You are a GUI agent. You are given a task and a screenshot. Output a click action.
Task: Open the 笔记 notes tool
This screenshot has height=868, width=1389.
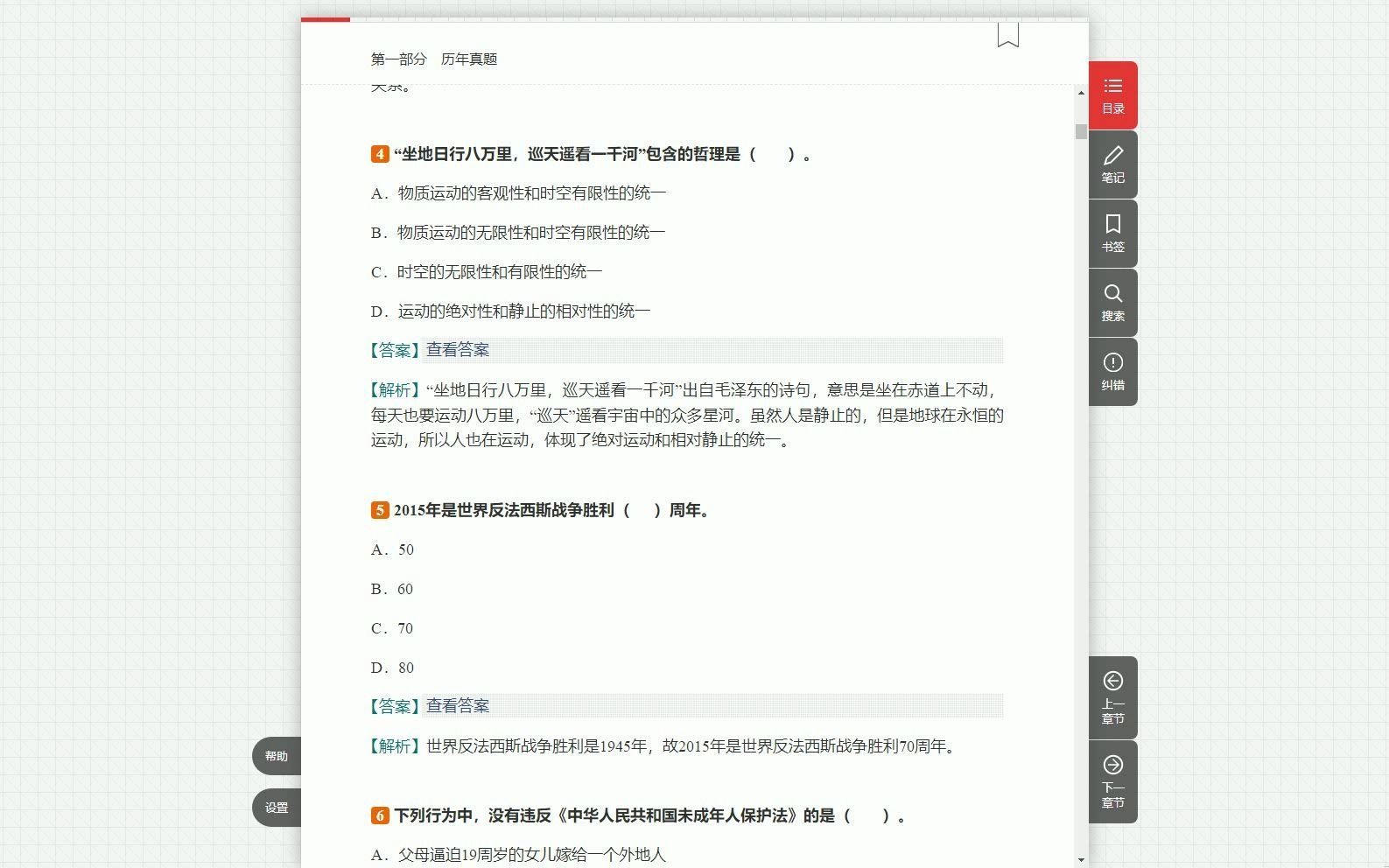(1112, 164)
